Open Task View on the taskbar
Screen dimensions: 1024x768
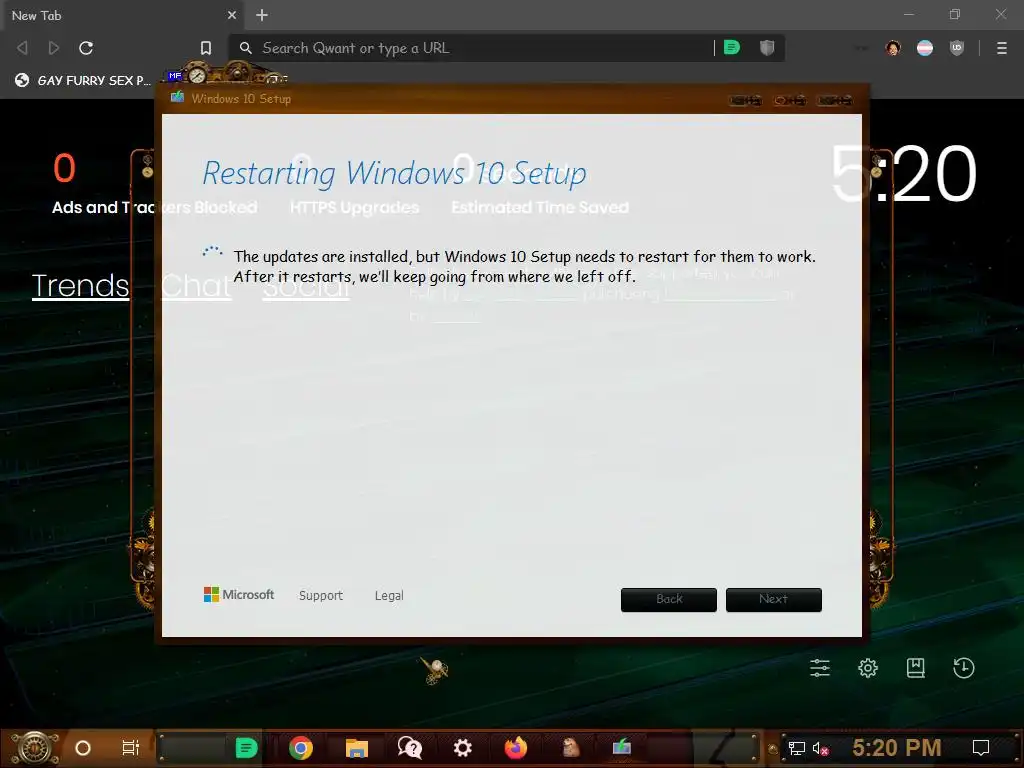coord(131,748)
